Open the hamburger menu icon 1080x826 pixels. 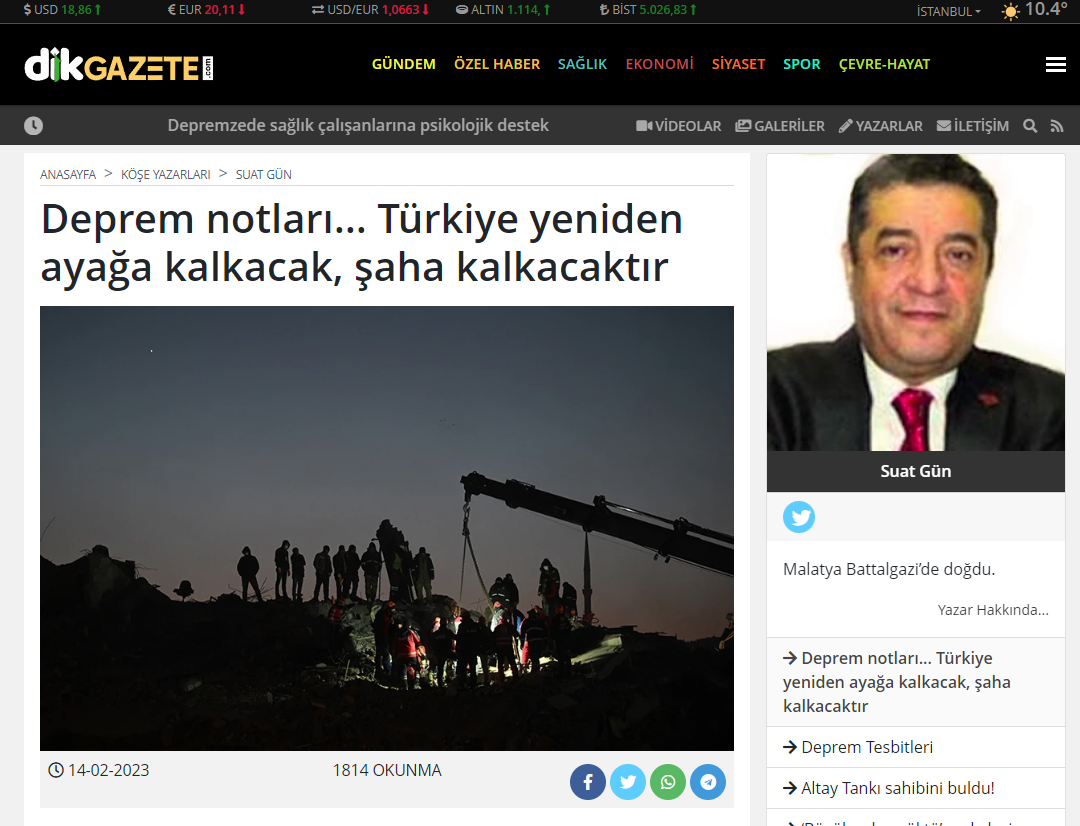[x=1055, y=65]
